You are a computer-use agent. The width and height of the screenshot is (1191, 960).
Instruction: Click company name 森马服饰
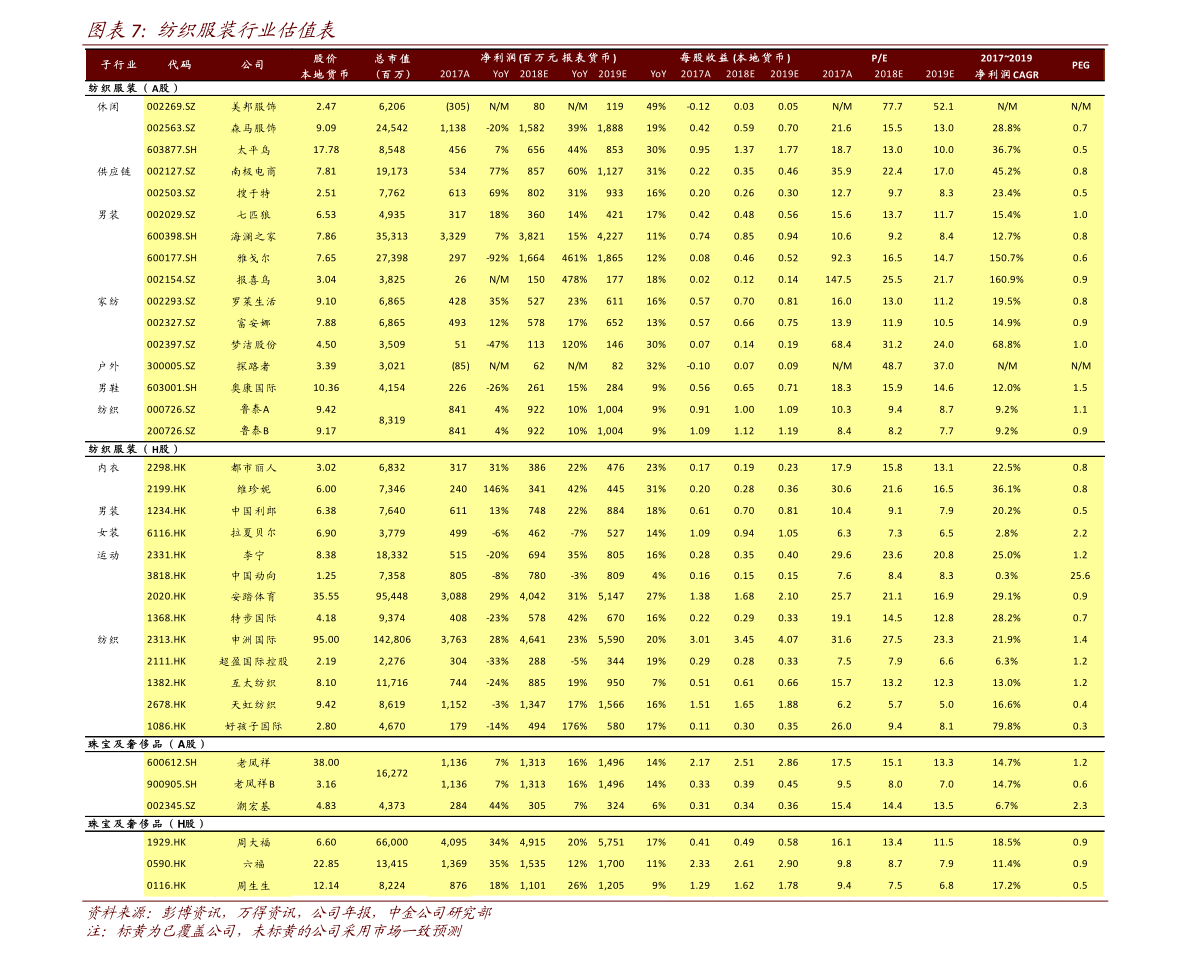(x=253, y=128)
